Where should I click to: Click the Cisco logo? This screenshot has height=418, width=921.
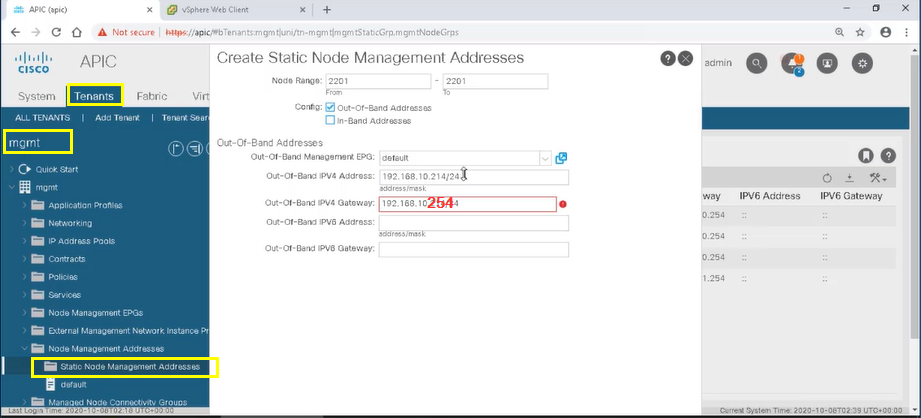(x=33, y=62)
